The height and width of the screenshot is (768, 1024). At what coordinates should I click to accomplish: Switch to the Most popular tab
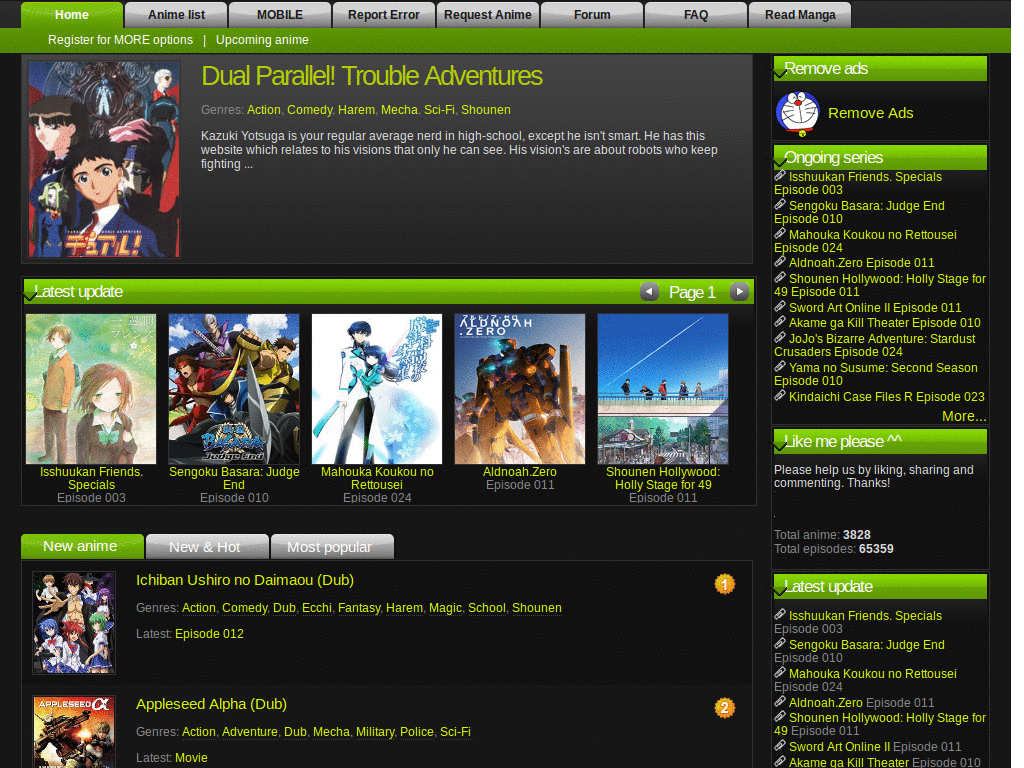coord(332,547)
